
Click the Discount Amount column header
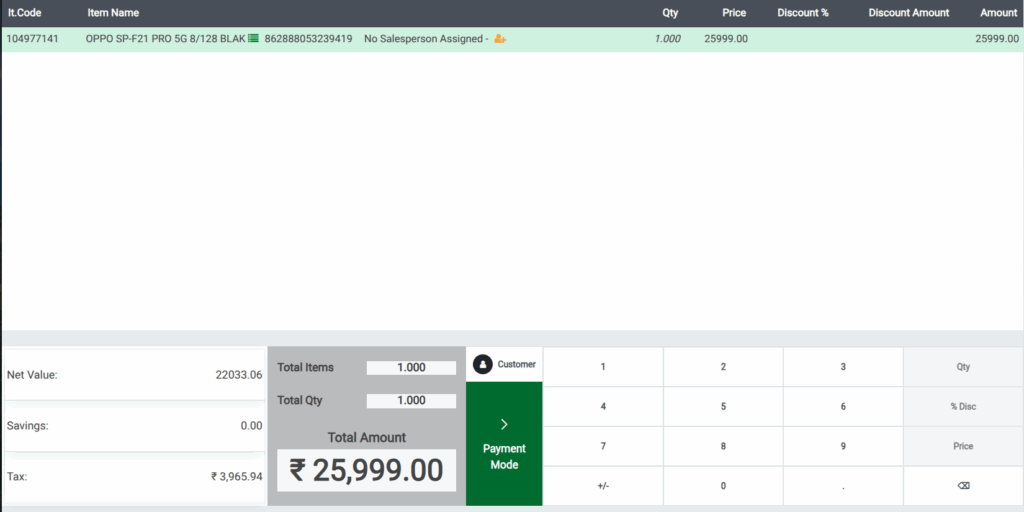tap(908, 12)
